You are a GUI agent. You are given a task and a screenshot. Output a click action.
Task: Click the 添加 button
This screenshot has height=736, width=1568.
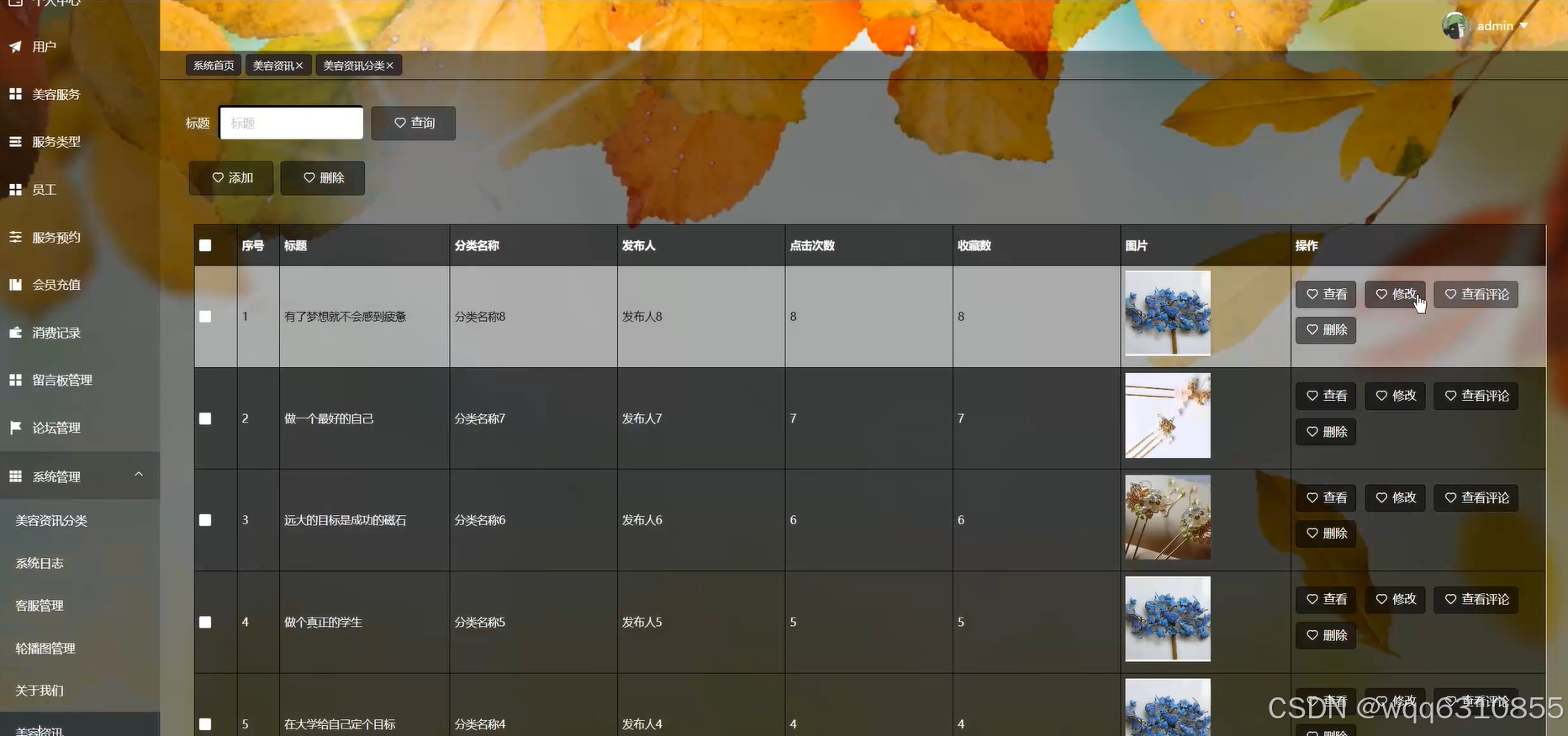[x=231, y=178]
